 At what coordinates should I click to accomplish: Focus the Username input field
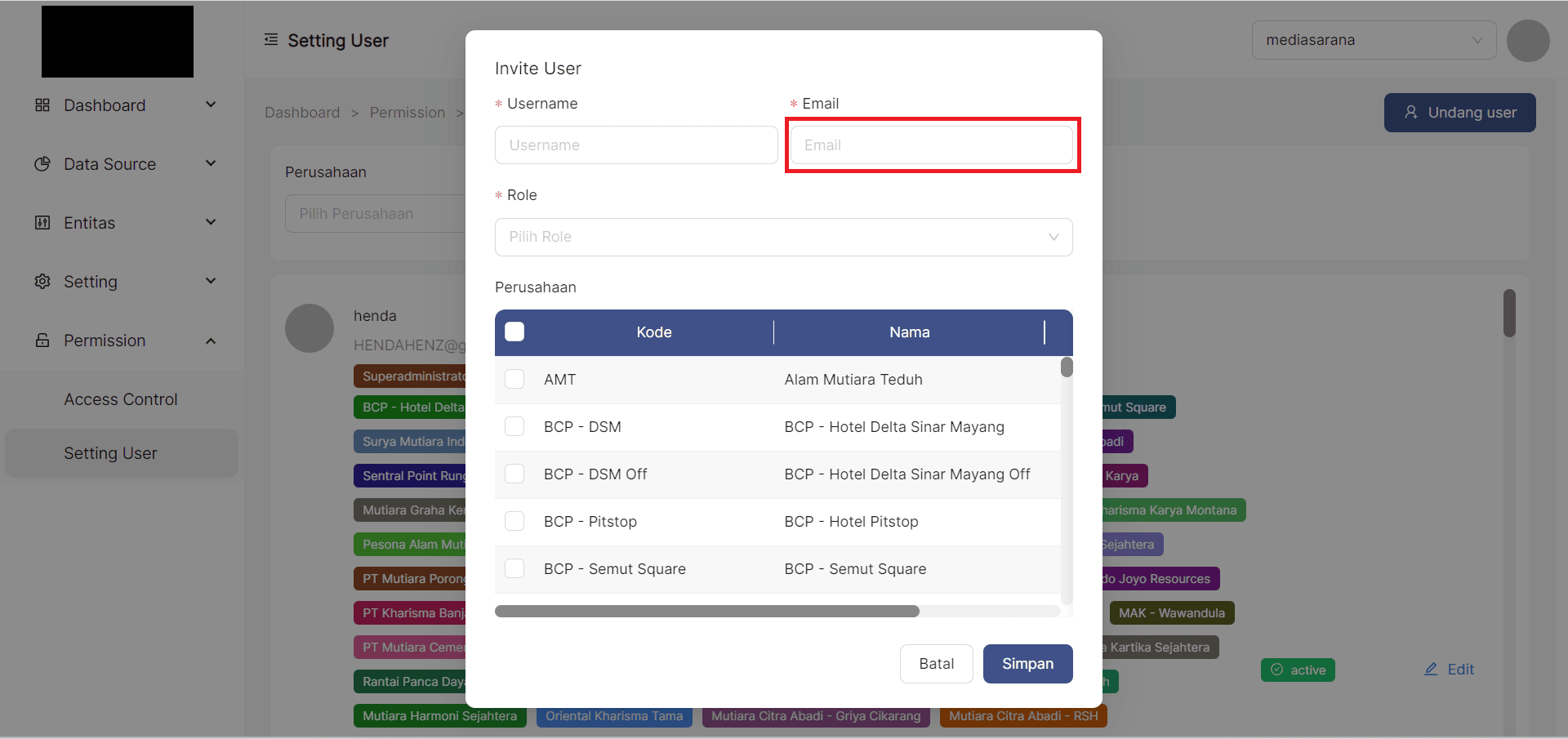(x=635, y=145)
